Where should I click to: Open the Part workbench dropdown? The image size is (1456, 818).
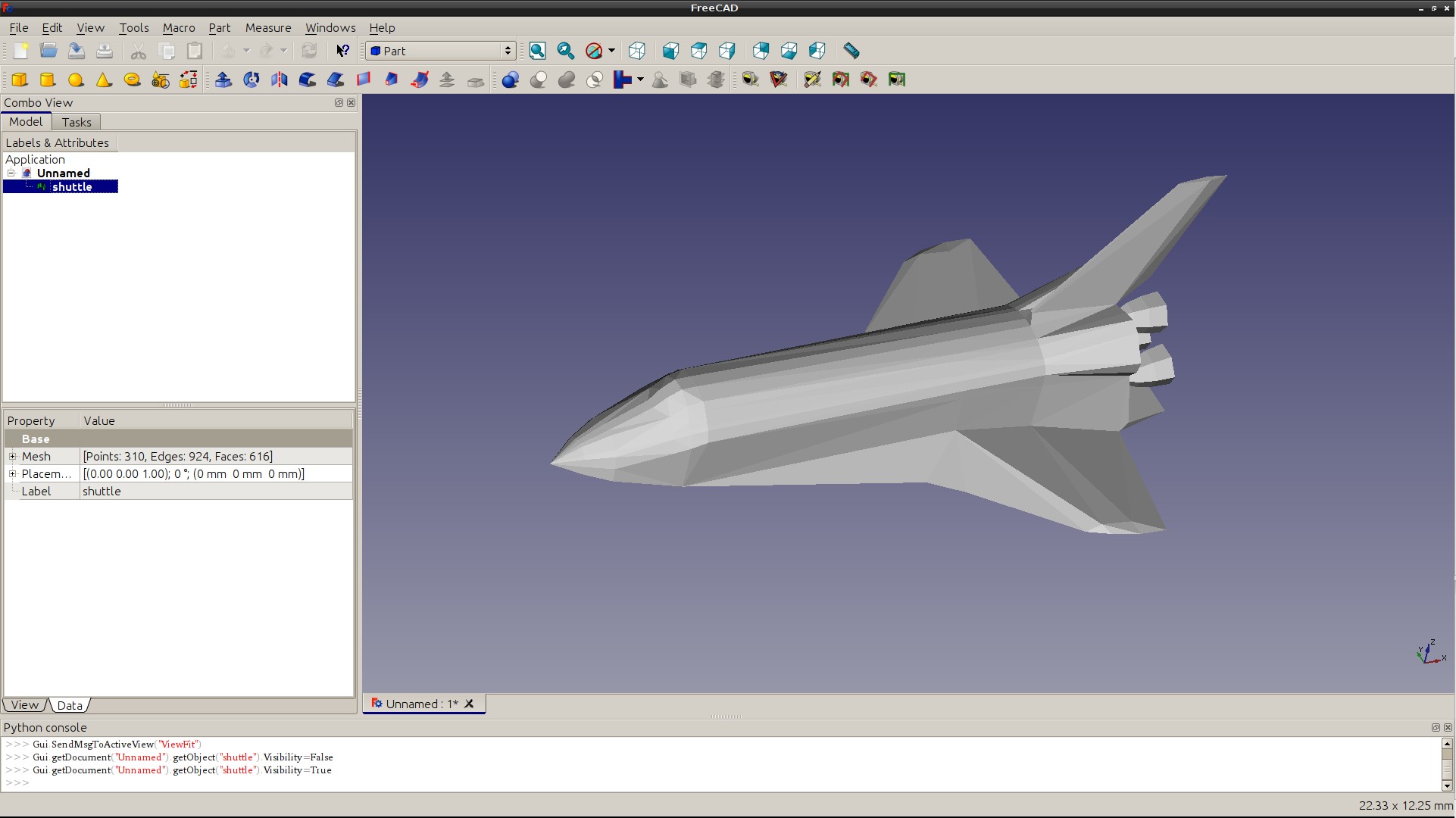tap(440, 51)
